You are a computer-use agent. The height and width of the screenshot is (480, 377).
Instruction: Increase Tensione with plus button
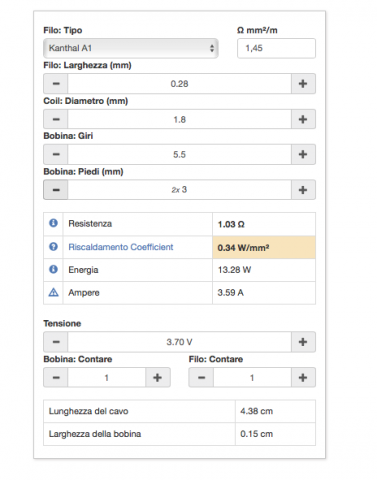pyautogui.click(x=303, y=342)
